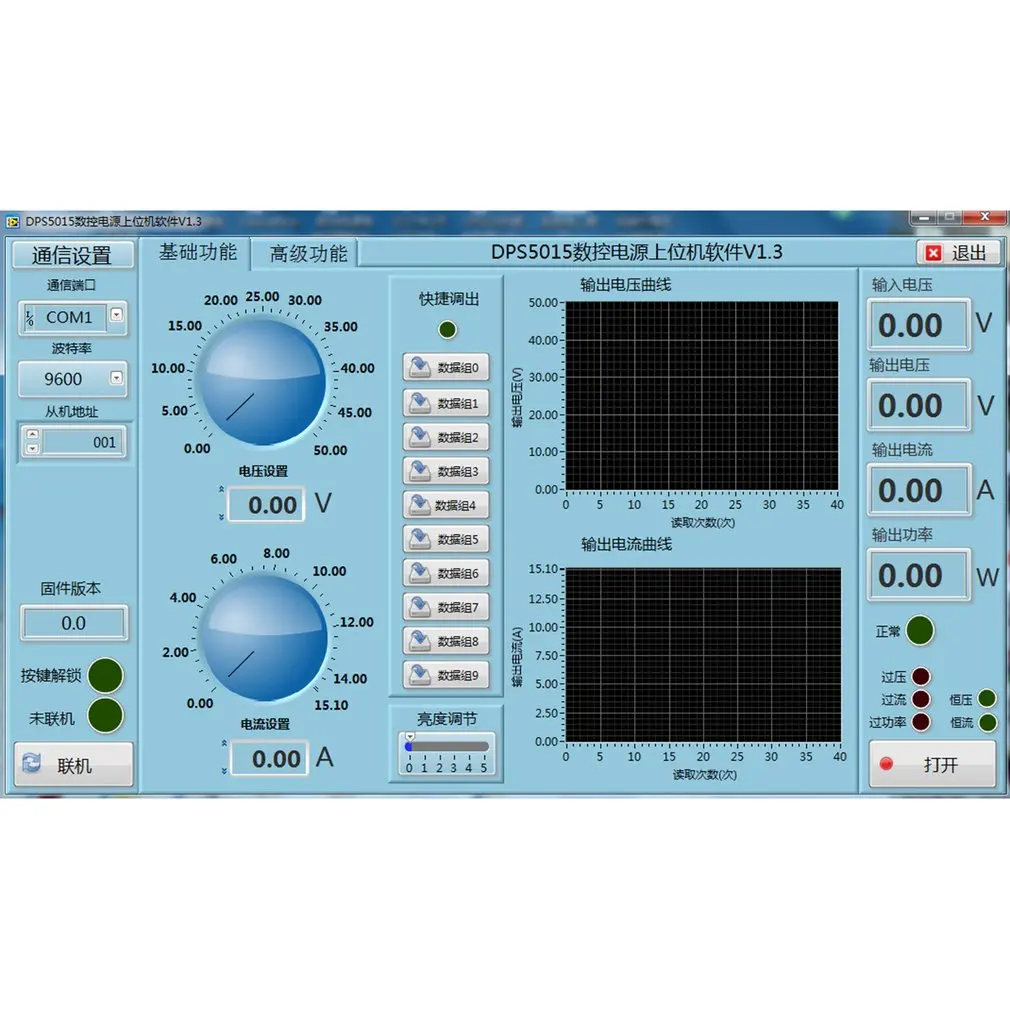Click the 固件版本 0.0 field

73,623
